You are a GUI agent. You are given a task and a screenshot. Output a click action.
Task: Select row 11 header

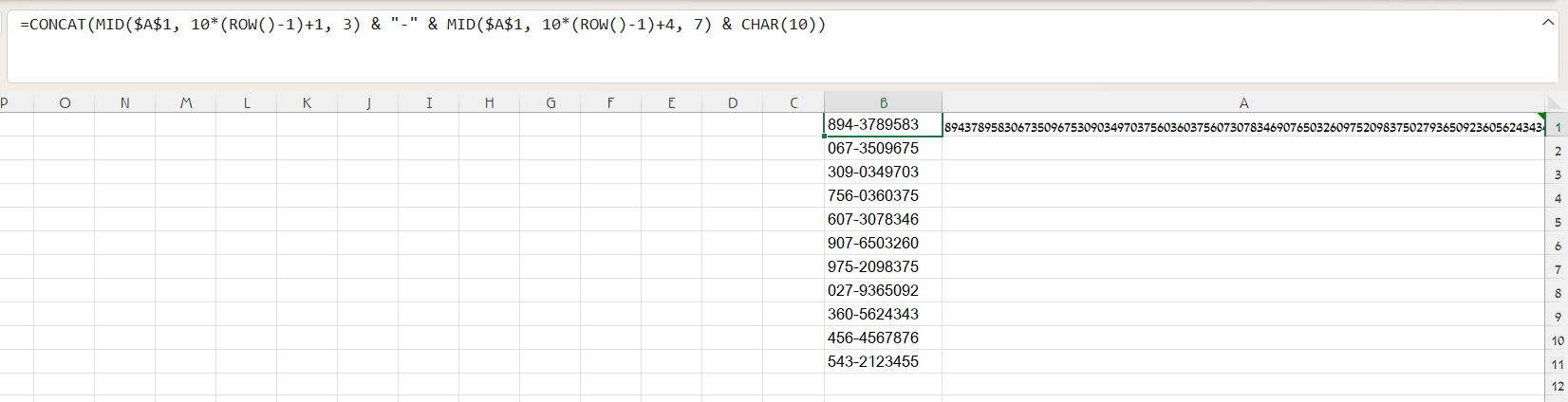pos(1558,363)
